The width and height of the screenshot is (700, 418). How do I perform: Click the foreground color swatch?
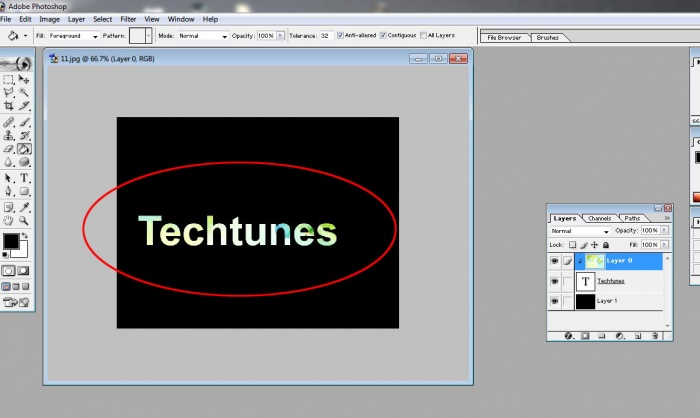coord(10,242)
